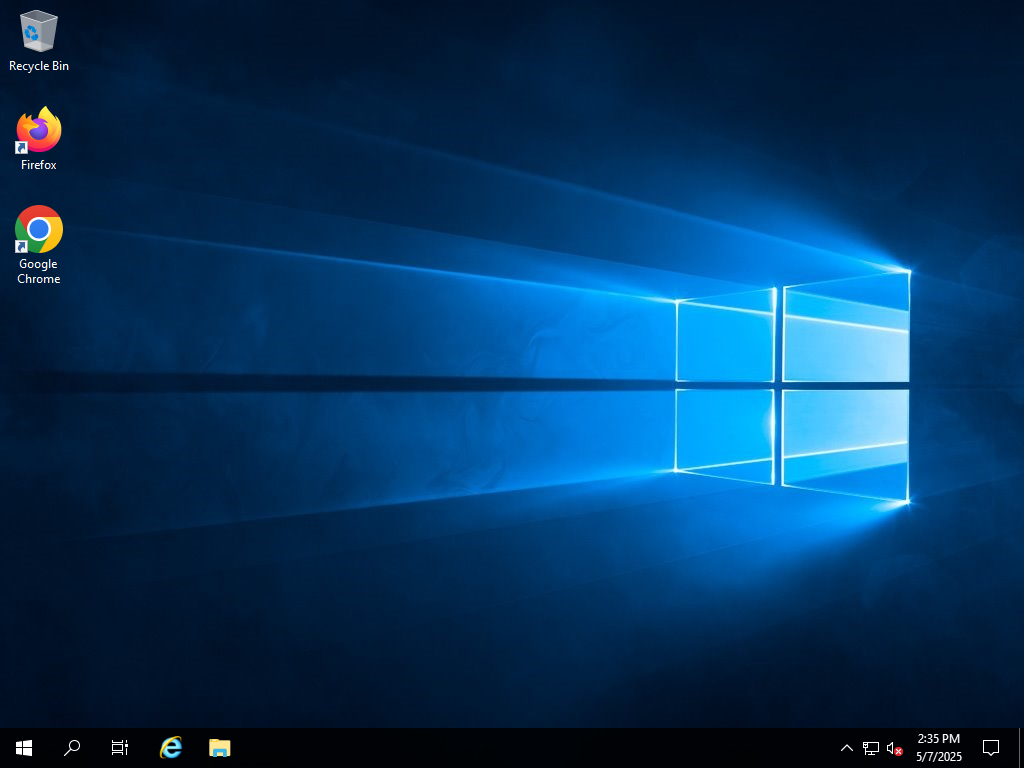Select the Firefox desktop shortcut
The height and width of the screenshot is (768, 1024).
pyautogui.click(x=39, y=138)
